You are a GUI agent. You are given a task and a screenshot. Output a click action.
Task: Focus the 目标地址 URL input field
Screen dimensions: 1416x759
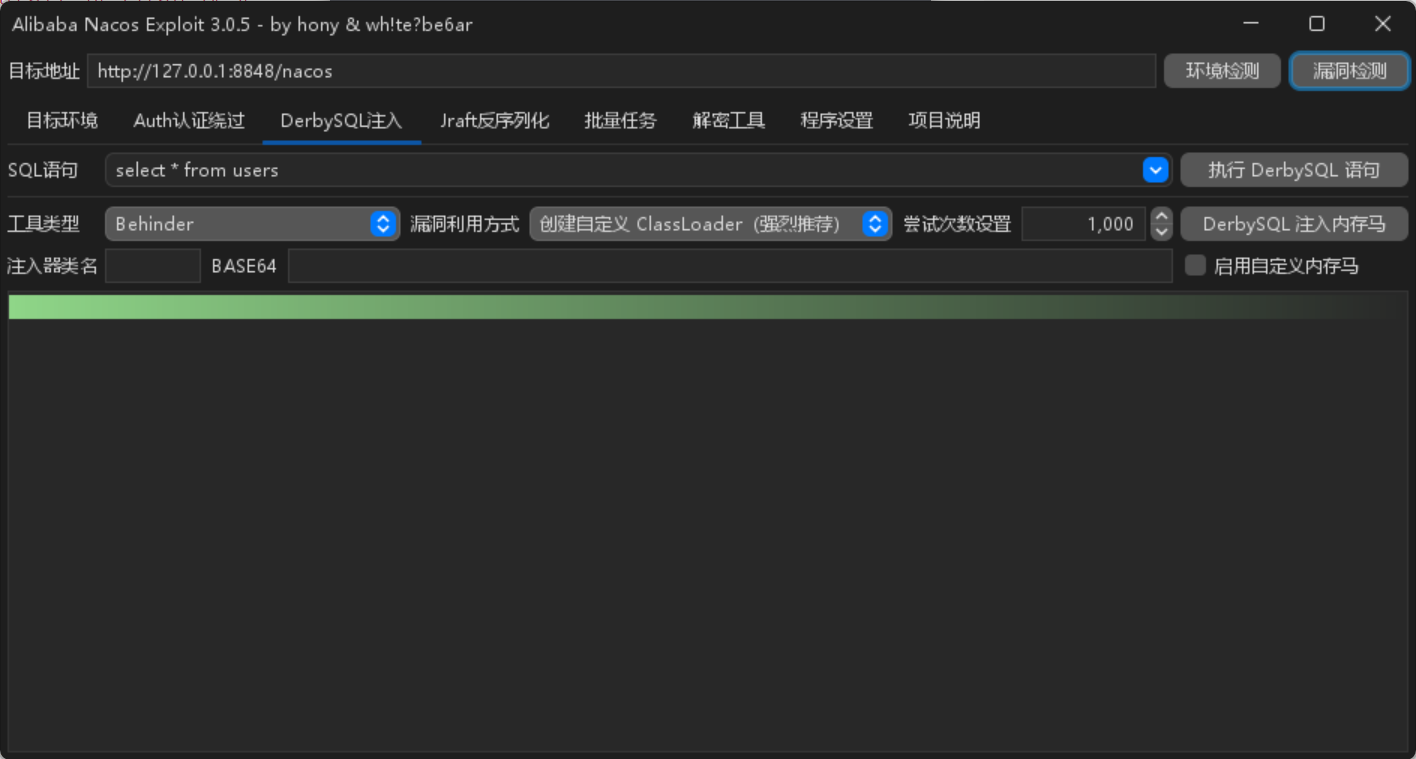click(x=621, y=71)
